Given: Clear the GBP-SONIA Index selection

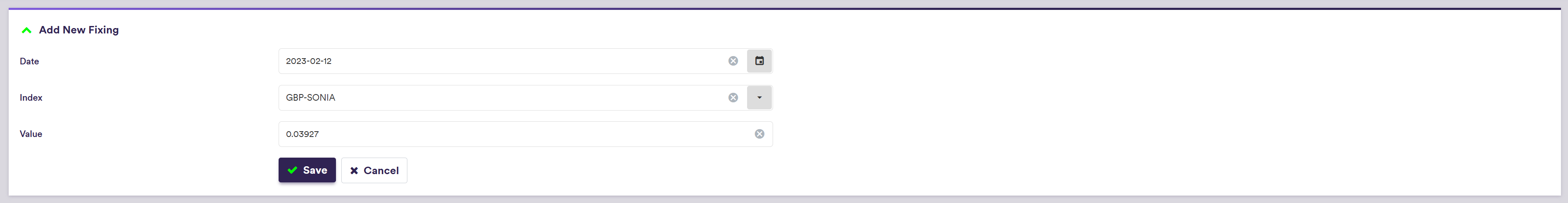Looking at the screenshot, I should pos(733,97).
